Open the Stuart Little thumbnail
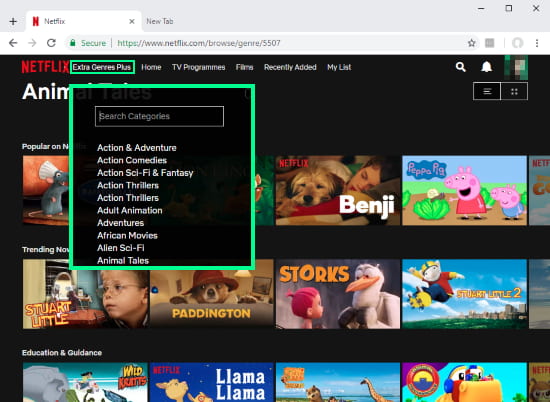This screenshot has width=550, height=402. coord(86,294)
